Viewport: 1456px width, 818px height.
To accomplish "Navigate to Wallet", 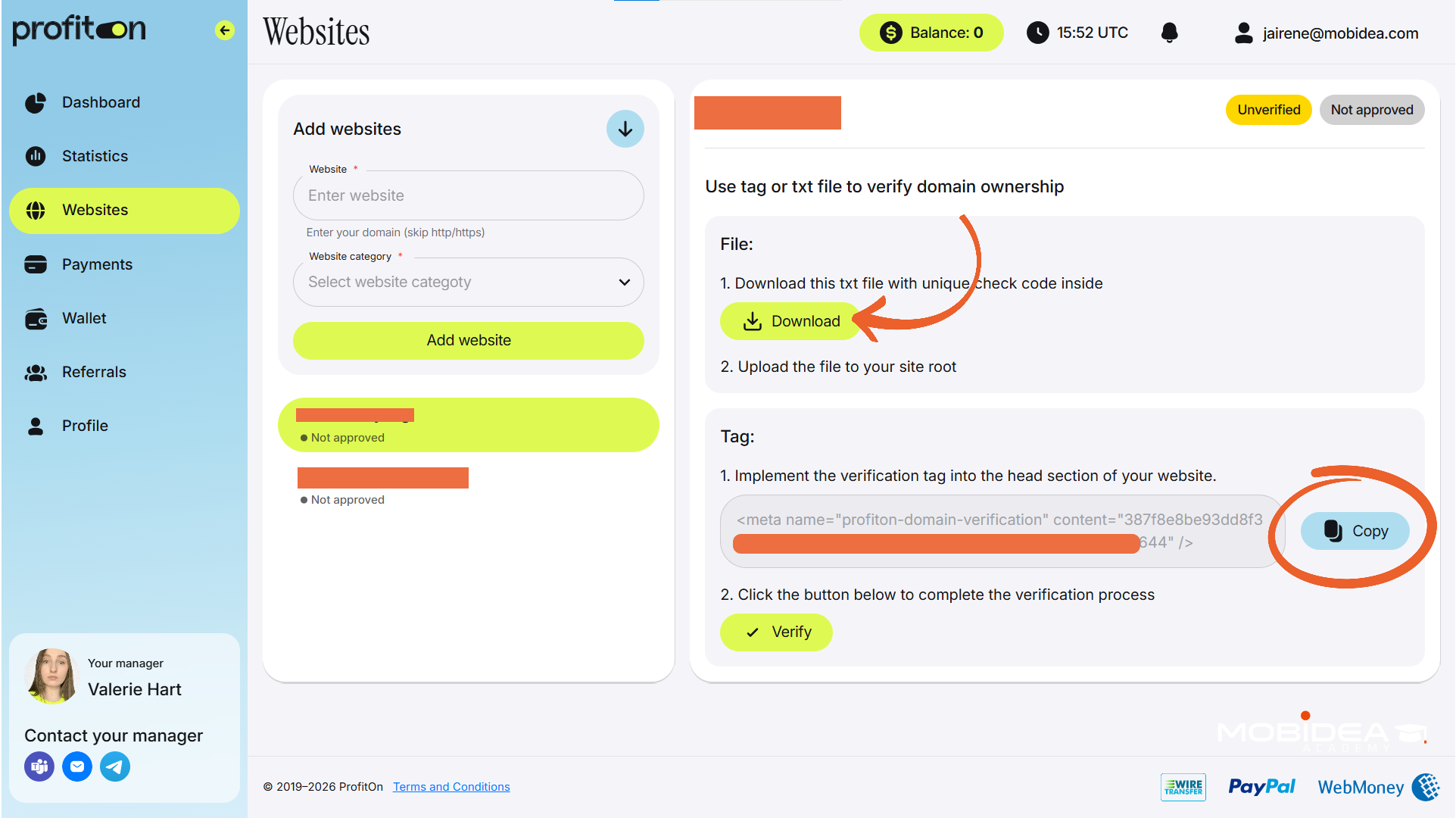I will click(84, 318).
